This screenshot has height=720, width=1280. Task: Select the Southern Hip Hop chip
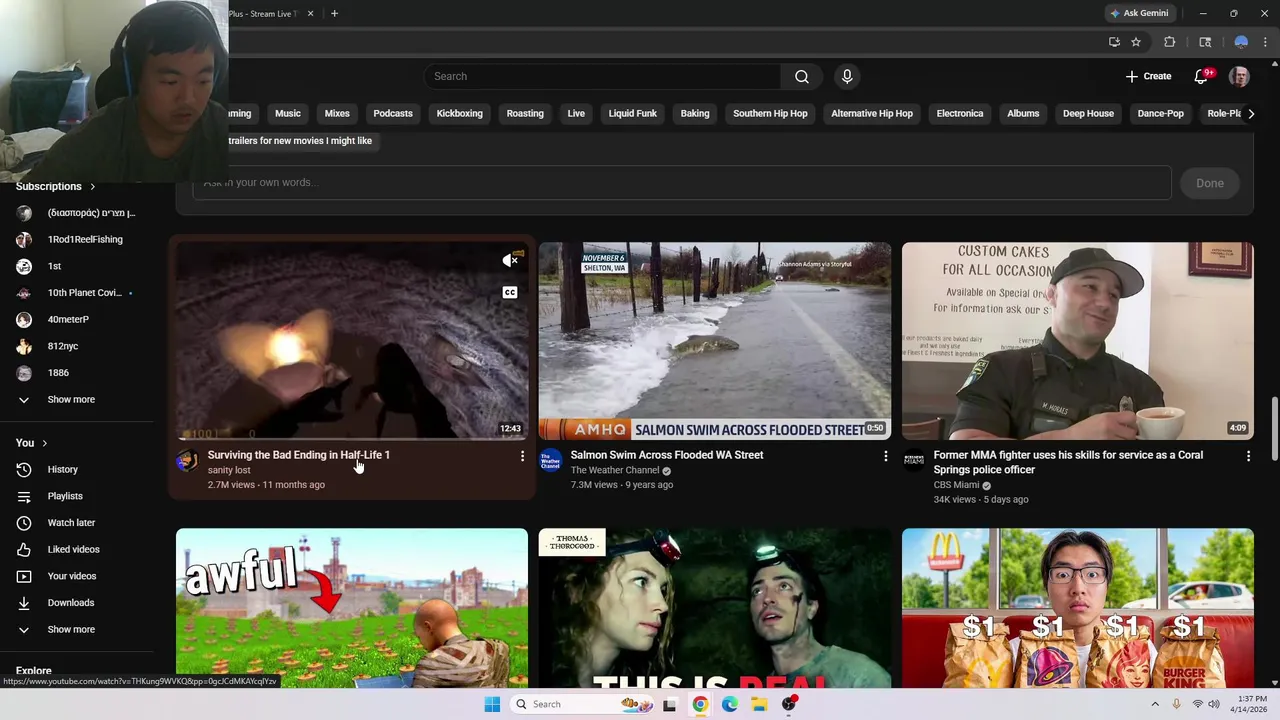pos(770,113)
